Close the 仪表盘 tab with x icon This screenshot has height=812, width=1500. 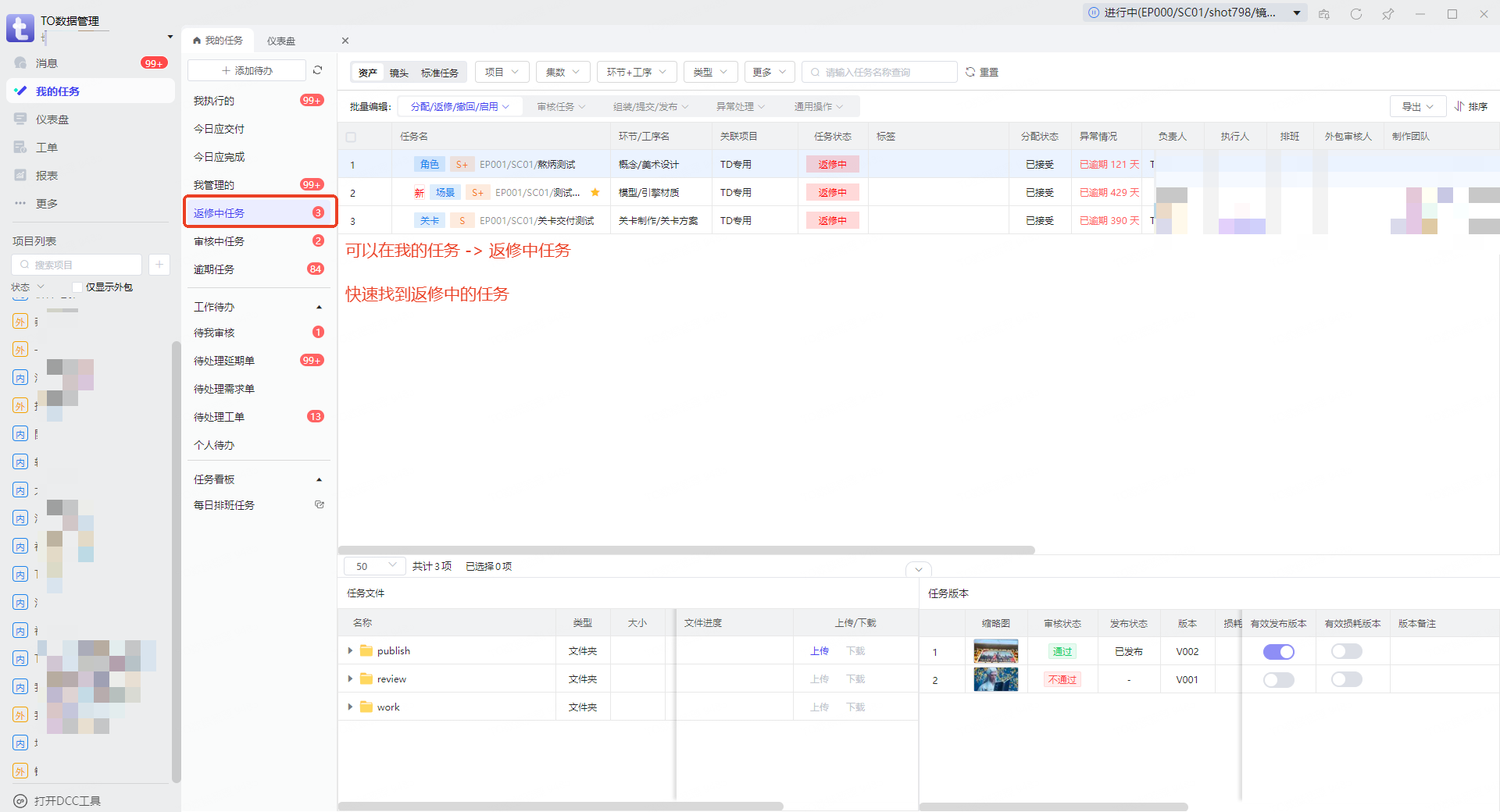tap(345, 41)
